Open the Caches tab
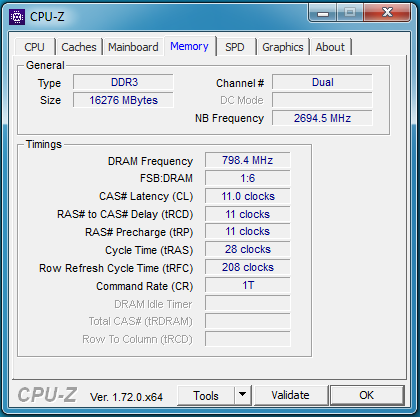 [79, 47]
